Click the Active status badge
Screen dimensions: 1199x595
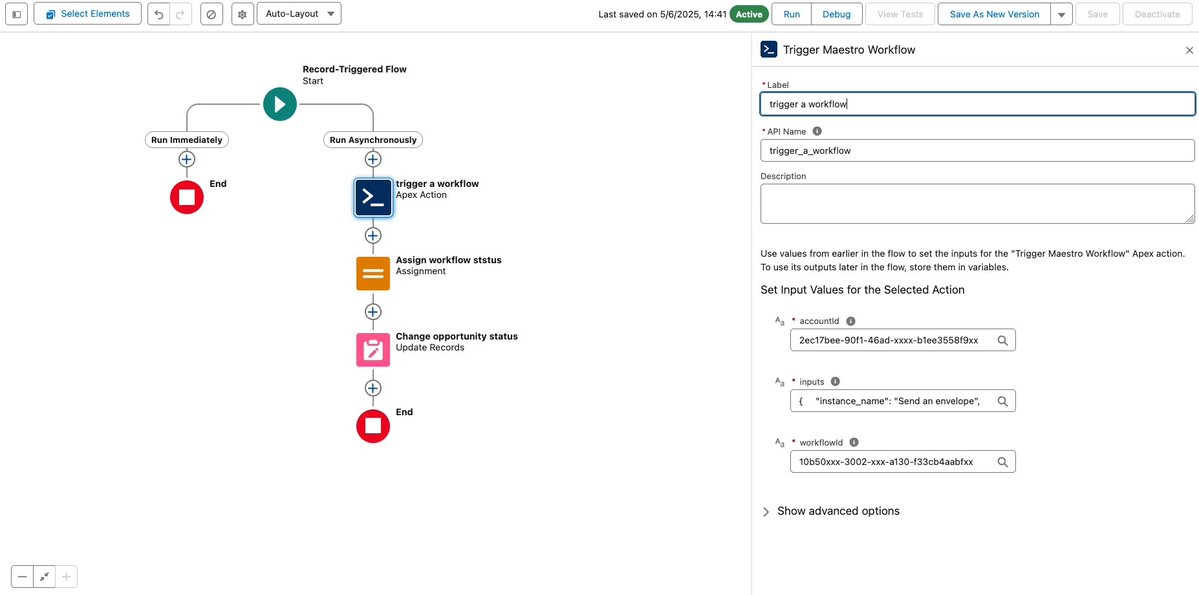pos(749,15)
